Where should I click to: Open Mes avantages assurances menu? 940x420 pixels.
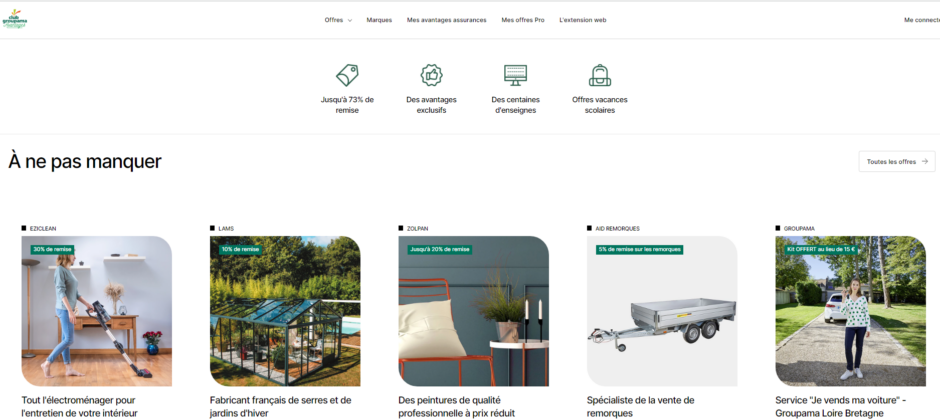pos(447,20)
